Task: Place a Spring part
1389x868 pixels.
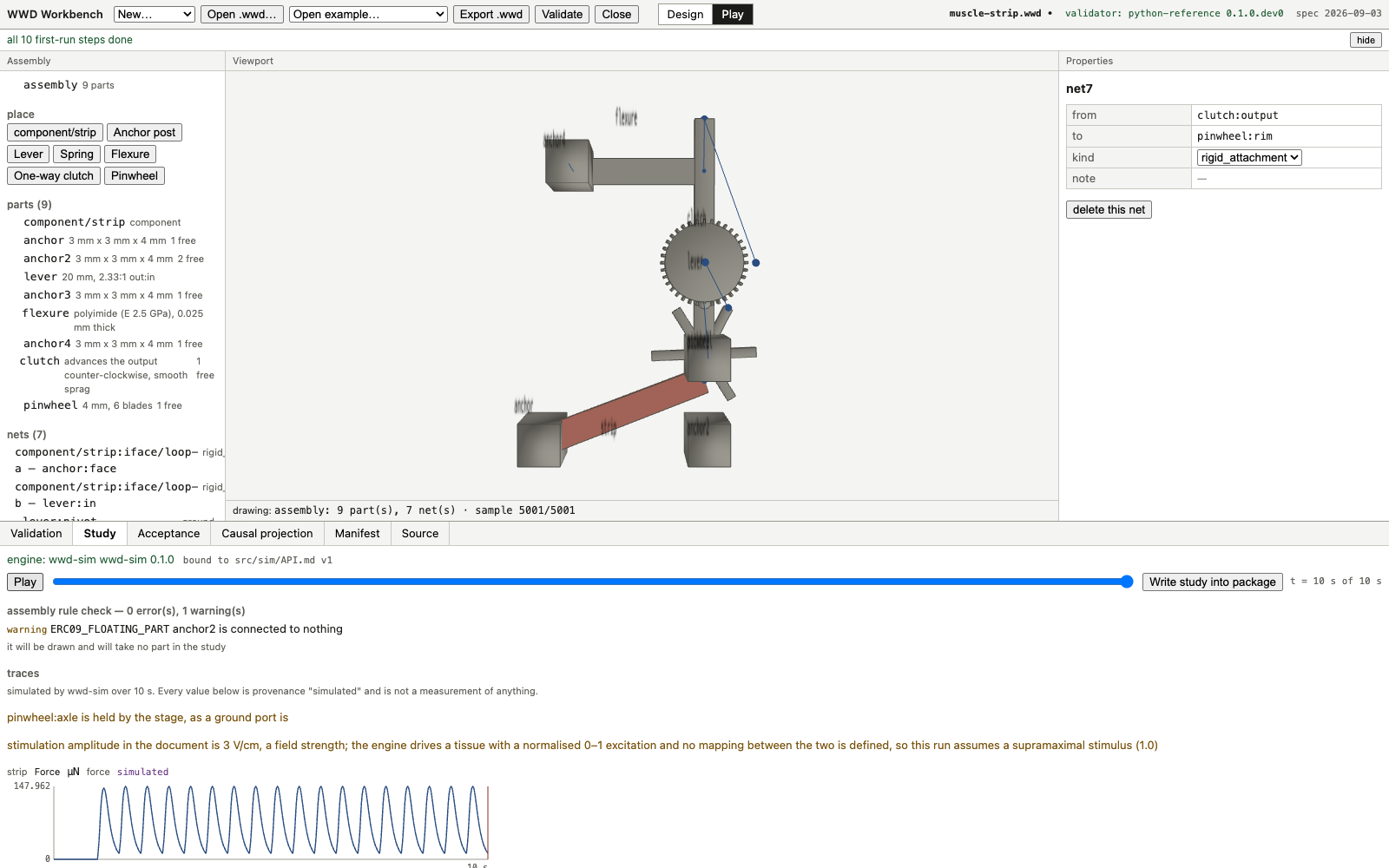Action: [76, 154]
